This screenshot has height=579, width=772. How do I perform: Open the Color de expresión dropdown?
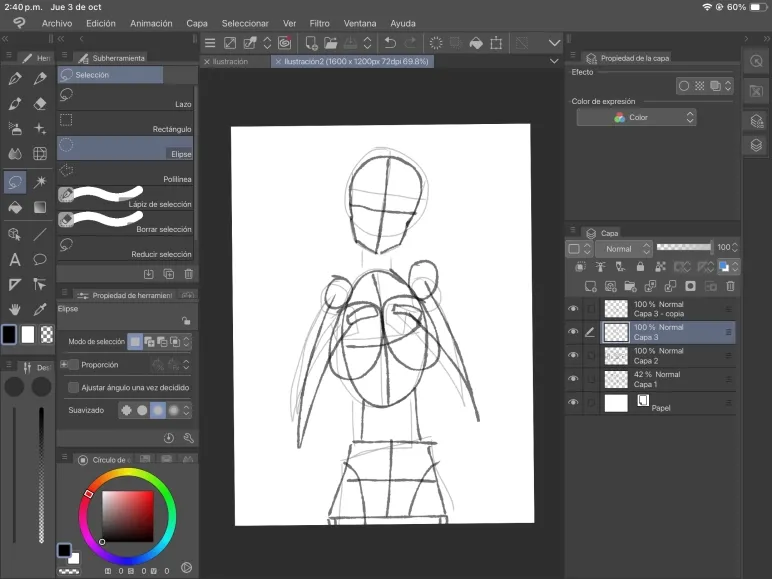636,117
